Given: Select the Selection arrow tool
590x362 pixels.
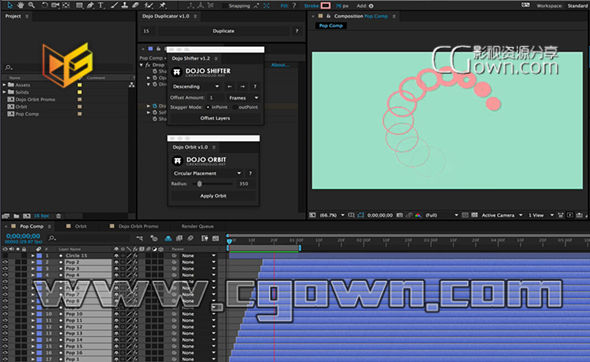Looking at the screenshot, I should [x=10, y=5].
